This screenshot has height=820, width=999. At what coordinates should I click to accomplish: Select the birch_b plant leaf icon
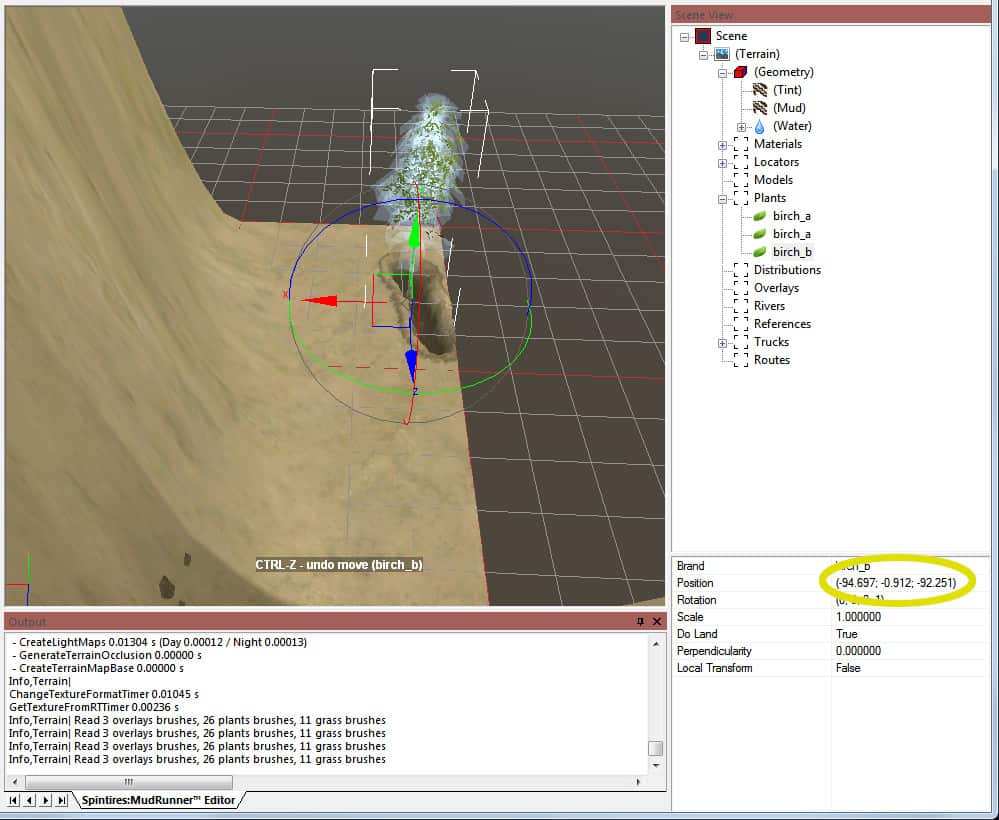(760, 252)
